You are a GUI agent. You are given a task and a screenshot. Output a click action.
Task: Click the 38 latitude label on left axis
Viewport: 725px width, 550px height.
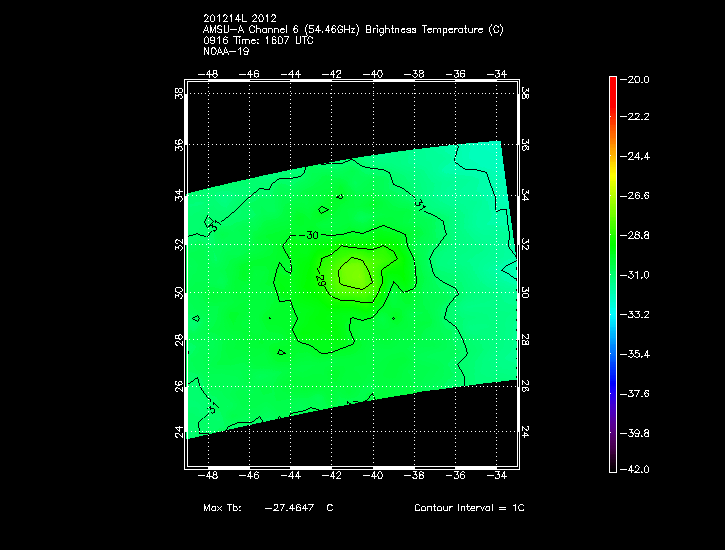pyautogui.click(x=179, y=93)
